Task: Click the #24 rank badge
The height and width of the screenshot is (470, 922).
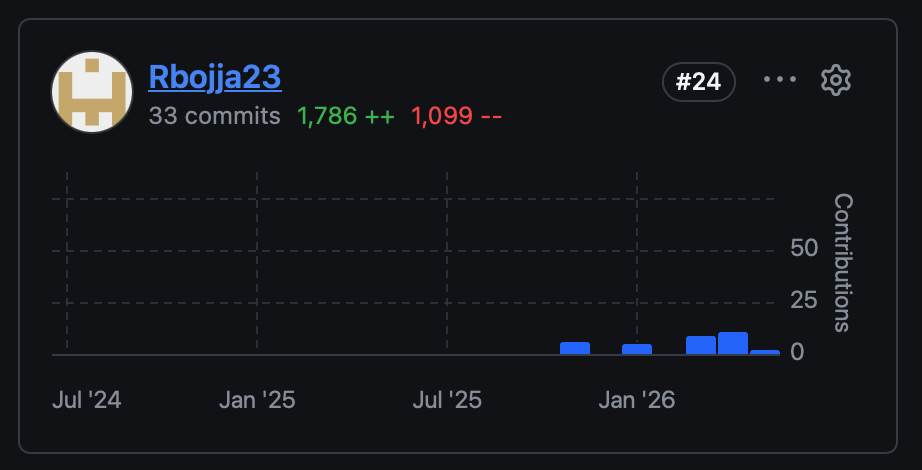Action: pyautogui.click(x=699, y=82)
